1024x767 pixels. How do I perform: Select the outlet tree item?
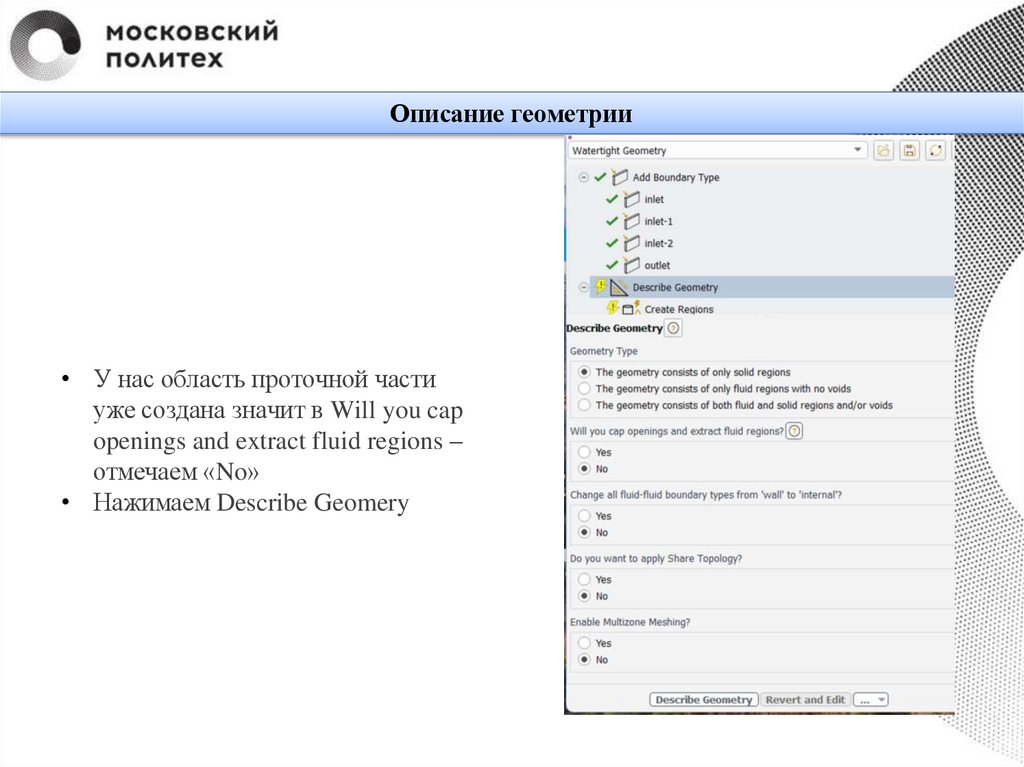point(657,265)
